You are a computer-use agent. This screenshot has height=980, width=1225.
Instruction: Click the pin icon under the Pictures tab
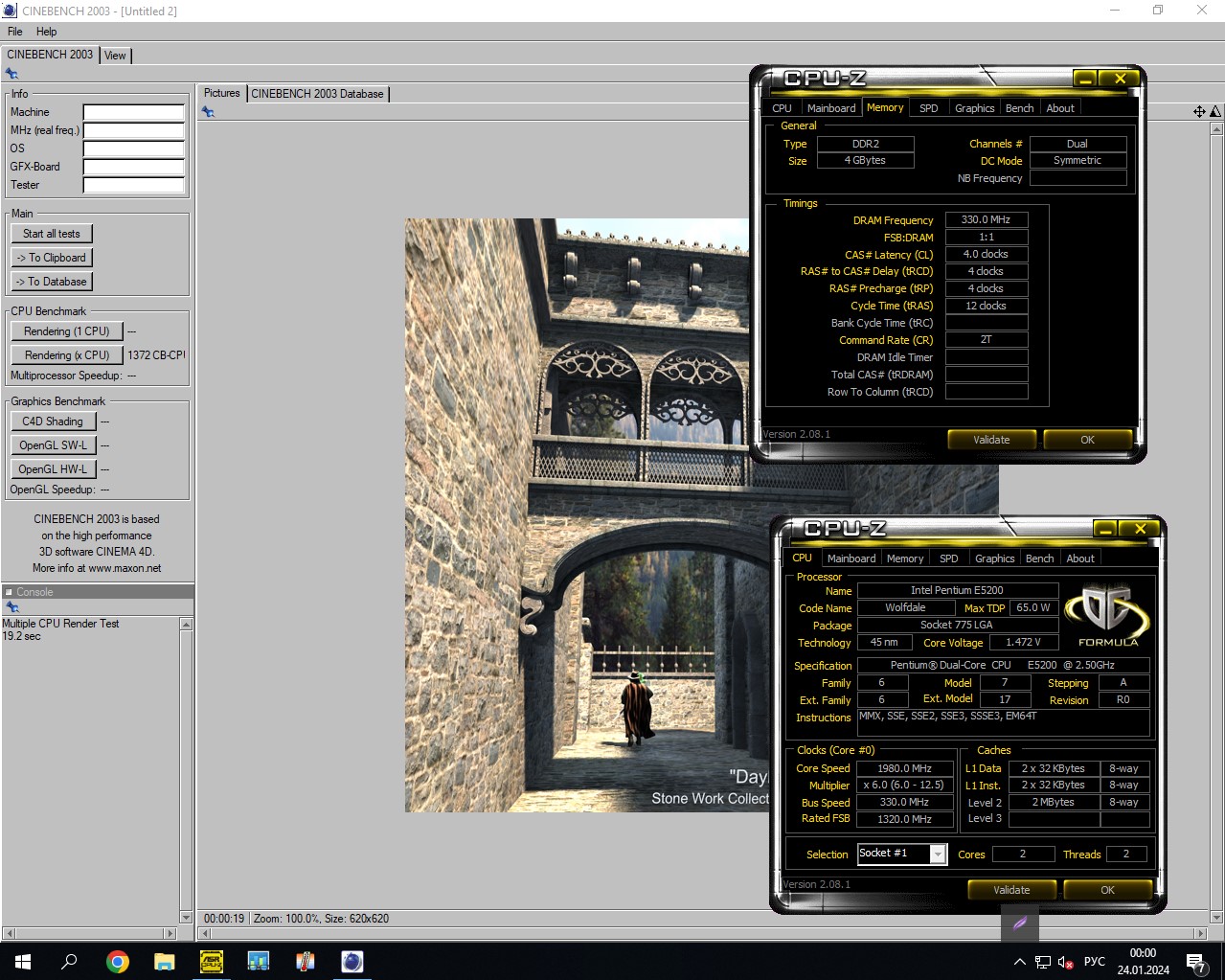(208, 112)
